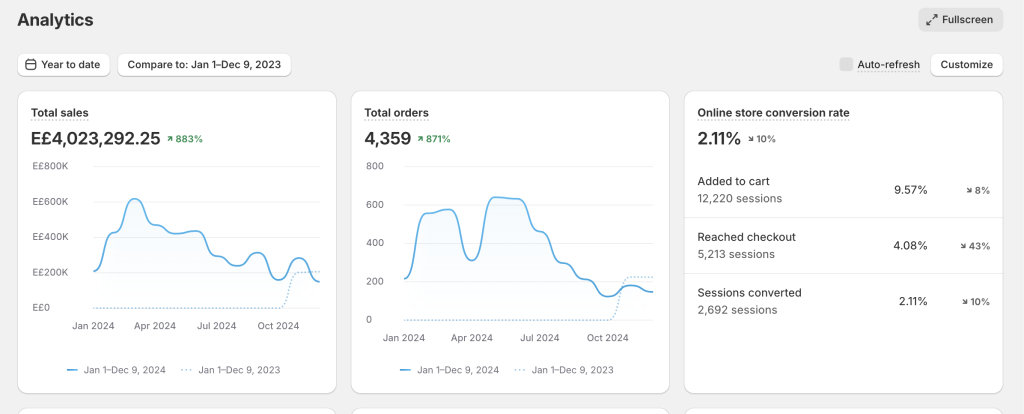This screenshot has width=1024, height=414.
Task: Click the green up-arrow beside 883%
Action: click(x=170, y=139)
